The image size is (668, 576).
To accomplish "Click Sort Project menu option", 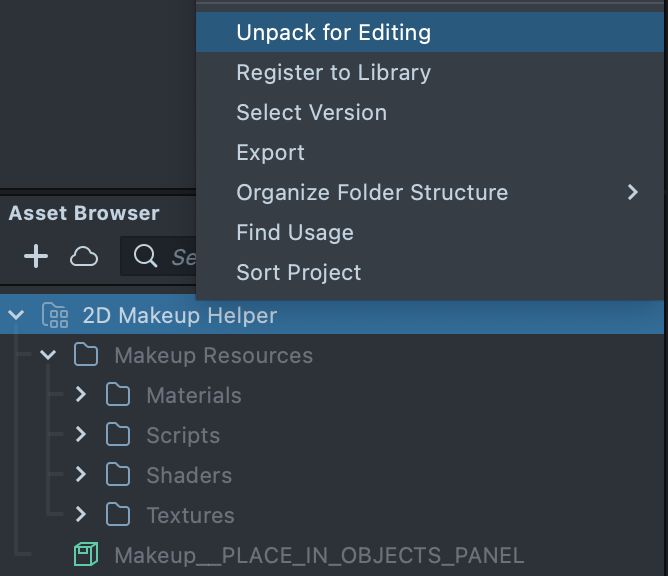I will point(299,273).
